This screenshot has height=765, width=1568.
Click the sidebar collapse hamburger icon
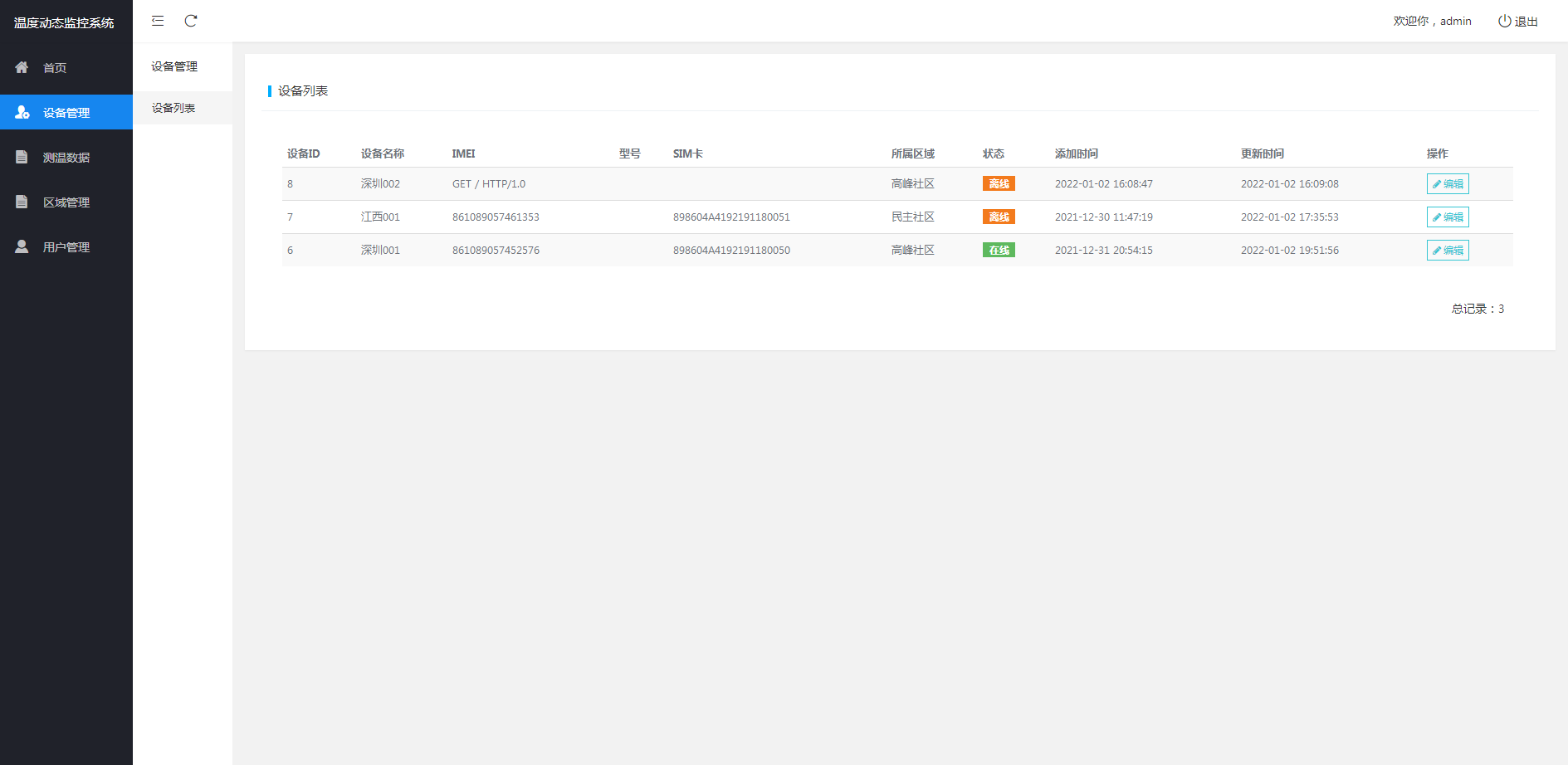pyautogui.click(x=158, y=21)
